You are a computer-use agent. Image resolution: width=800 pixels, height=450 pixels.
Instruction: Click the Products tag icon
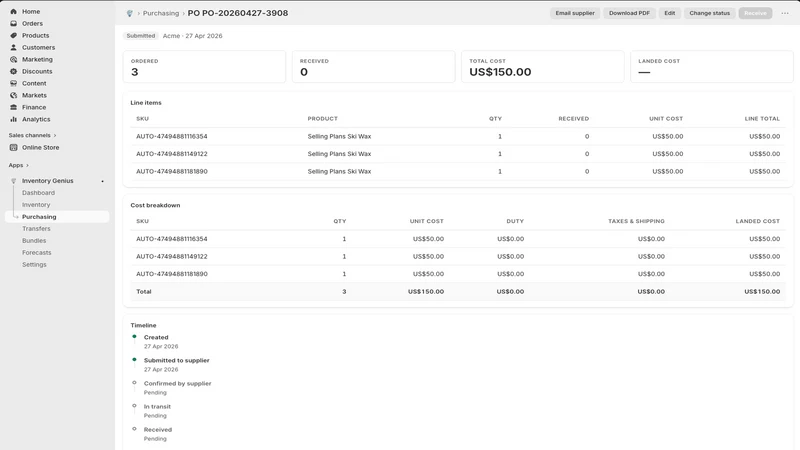tap(13, 35)
